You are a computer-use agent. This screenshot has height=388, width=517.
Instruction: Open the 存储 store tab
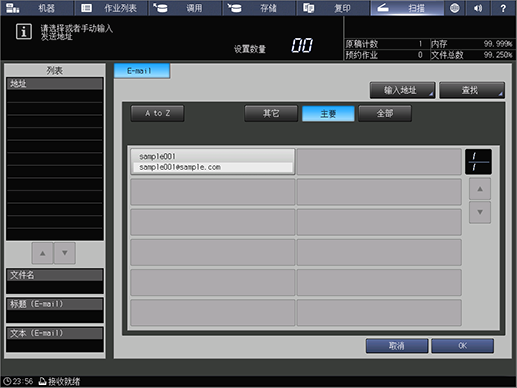(259, 8)
